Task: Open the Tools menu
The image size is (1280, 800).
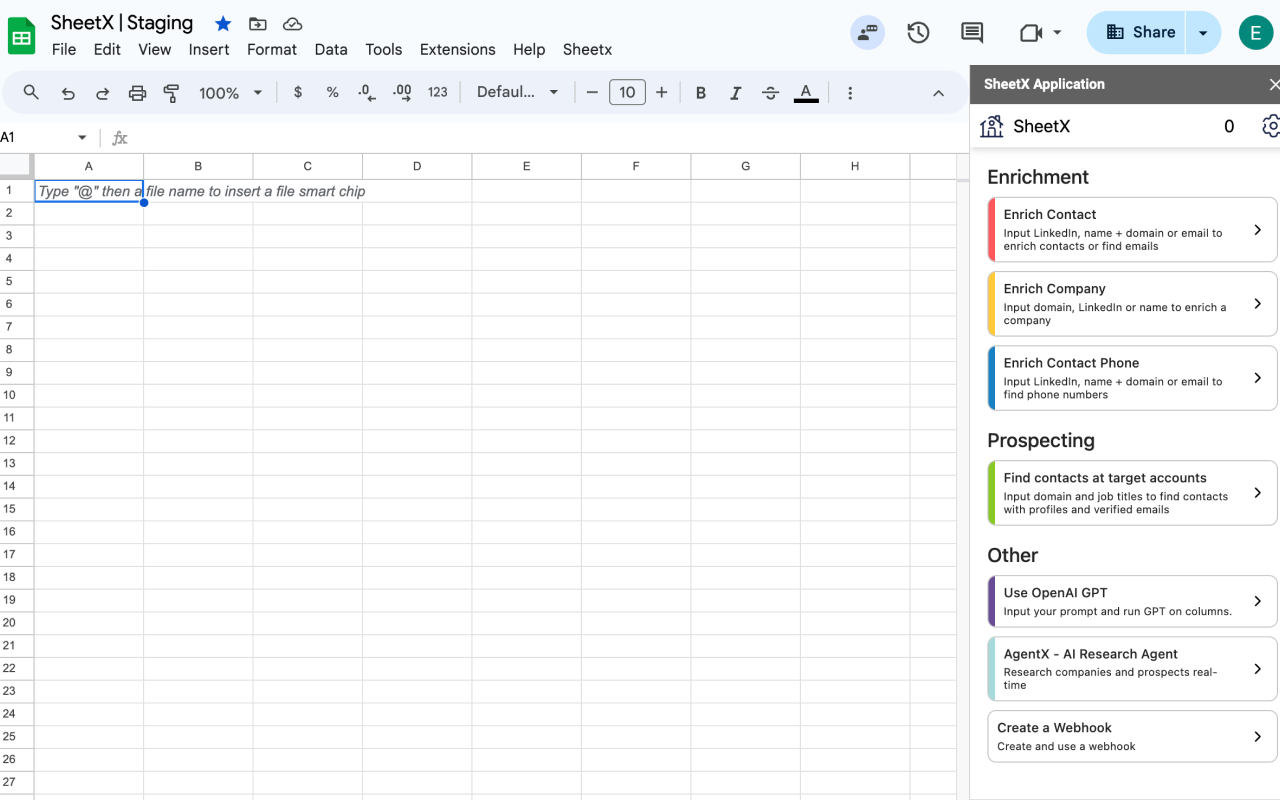Action: tap(384, 49)
